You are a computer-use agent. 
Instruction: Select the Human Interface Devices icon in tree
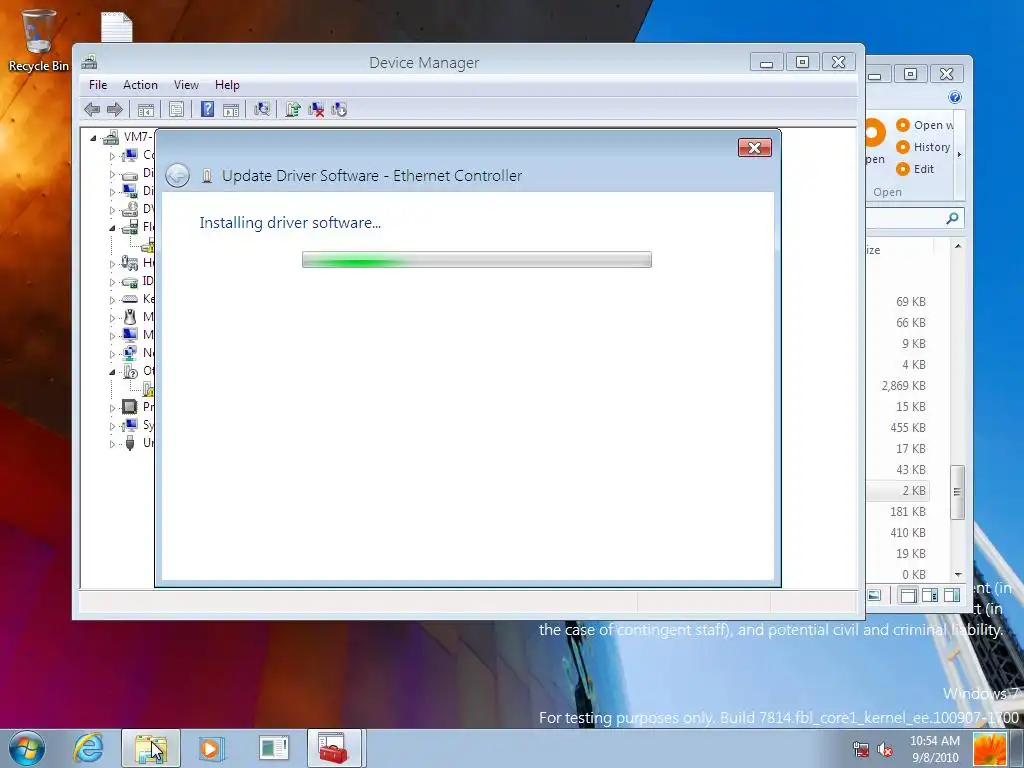coord(129,263)
